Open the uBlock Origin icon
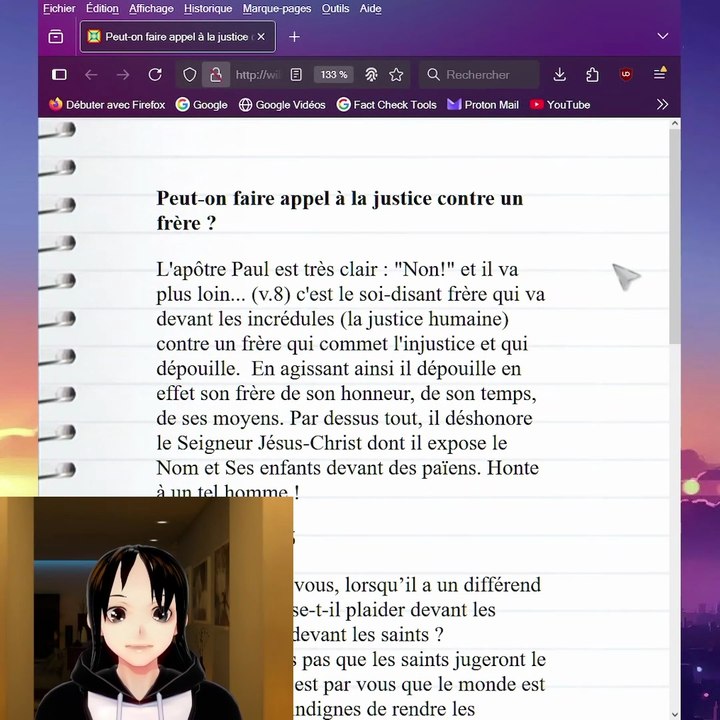720x720 pixels. pyautogui.click(x=626, y=74)
